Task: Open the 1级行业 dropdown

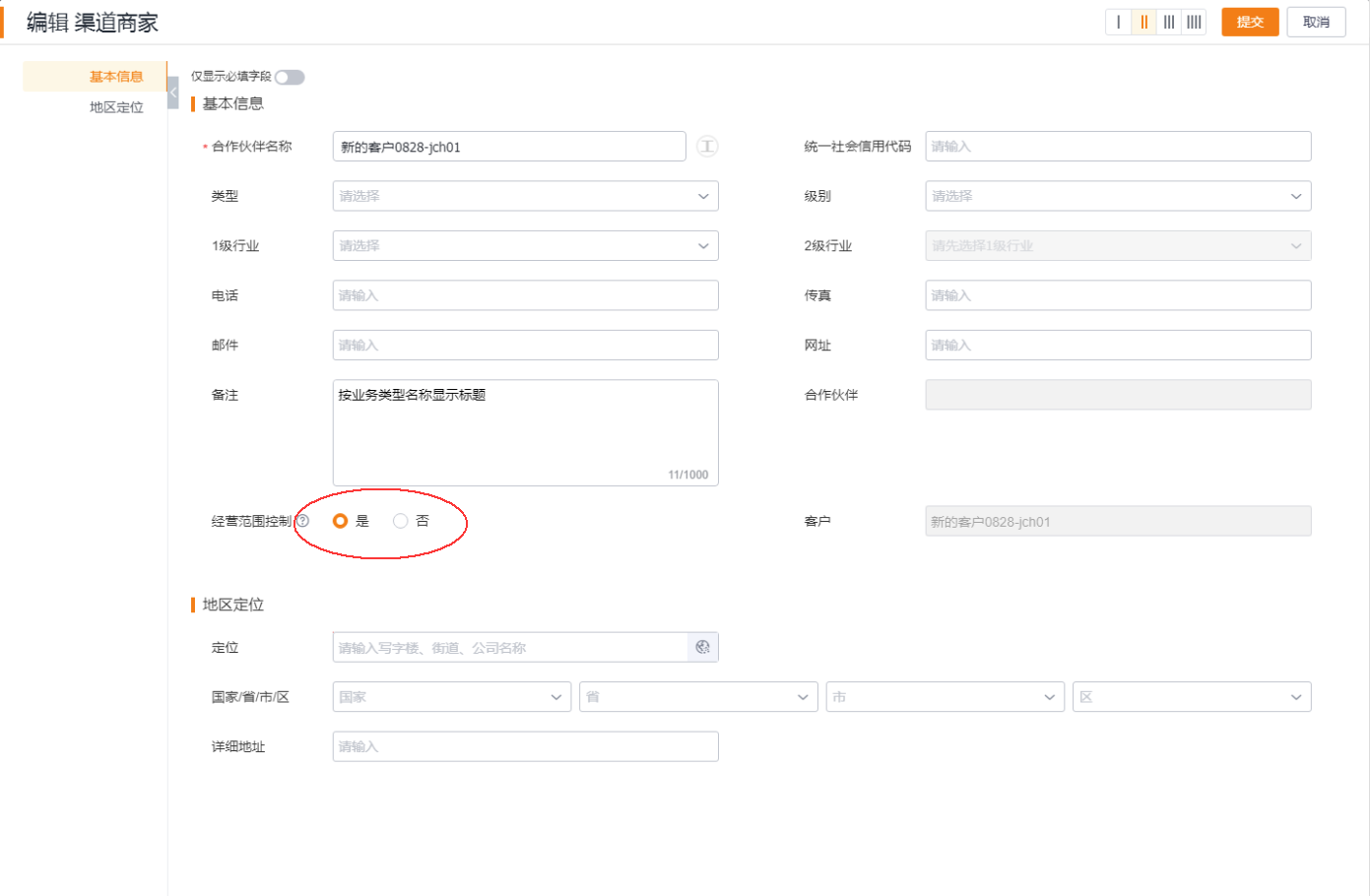Action: point(525,246)
